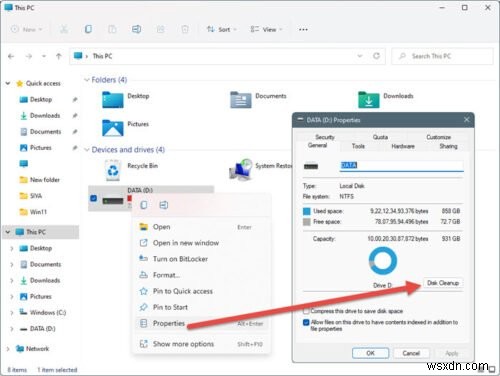This screenshot has height=376, width=500.
Task: Click Cancel in the Properties dialog
Action: [x=411, y=353]
